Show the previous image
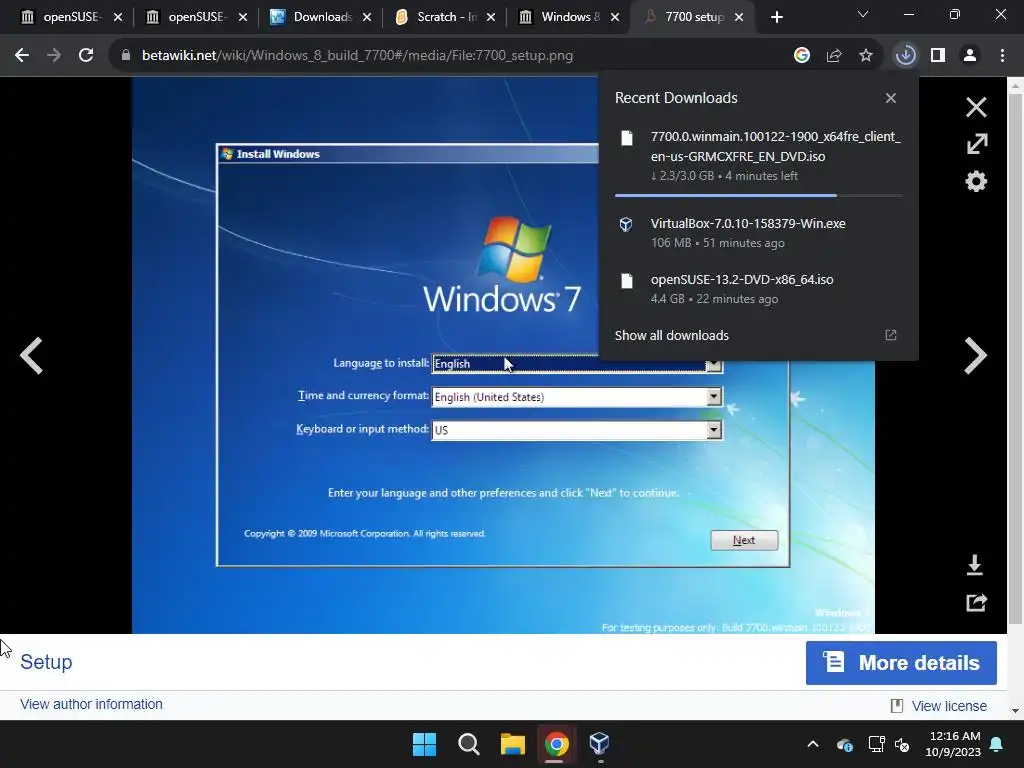 [x=31, y=356]
